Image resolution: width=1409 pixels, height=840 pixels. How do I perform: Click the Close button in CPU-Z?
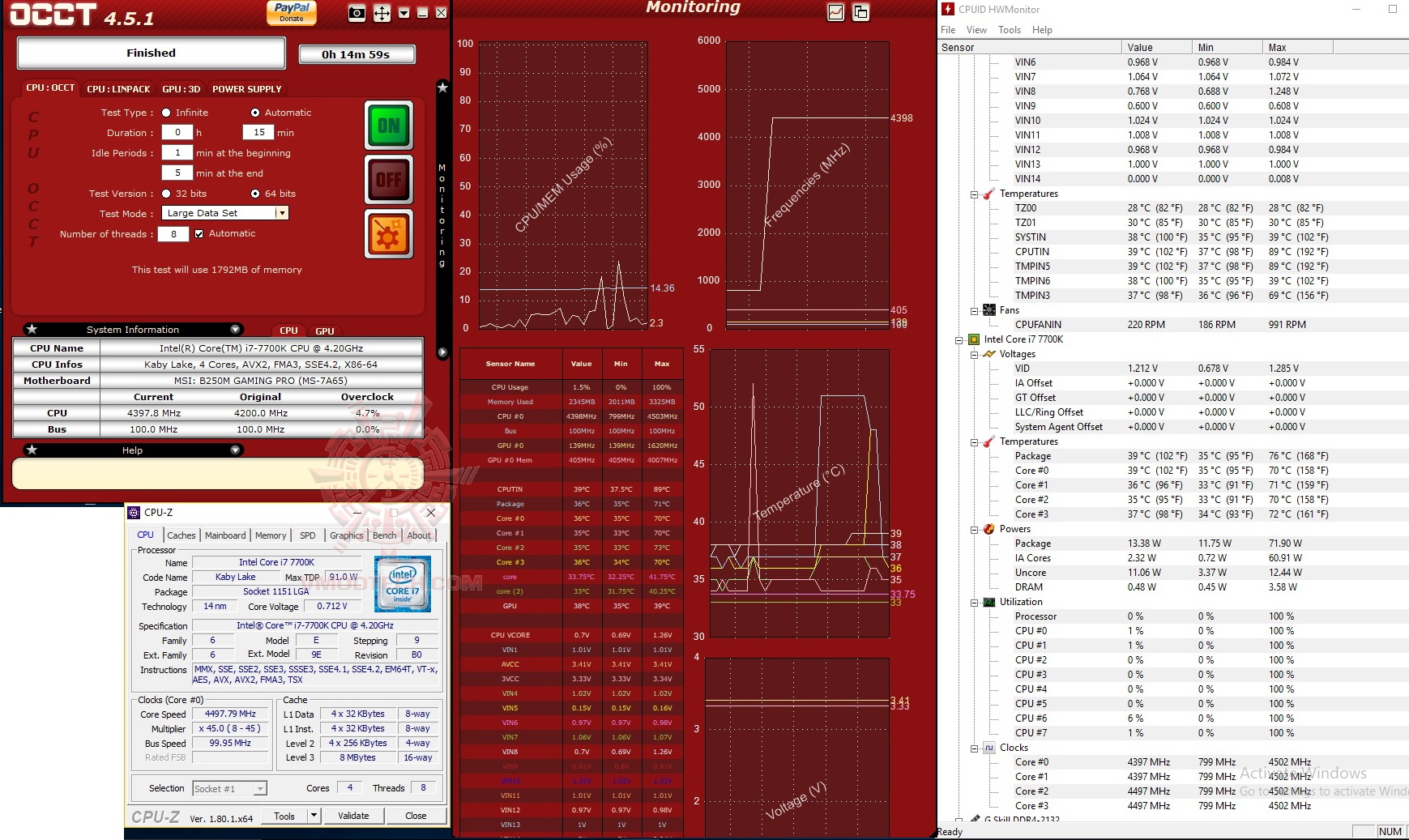pyautogui.click(x=416, y=816)
